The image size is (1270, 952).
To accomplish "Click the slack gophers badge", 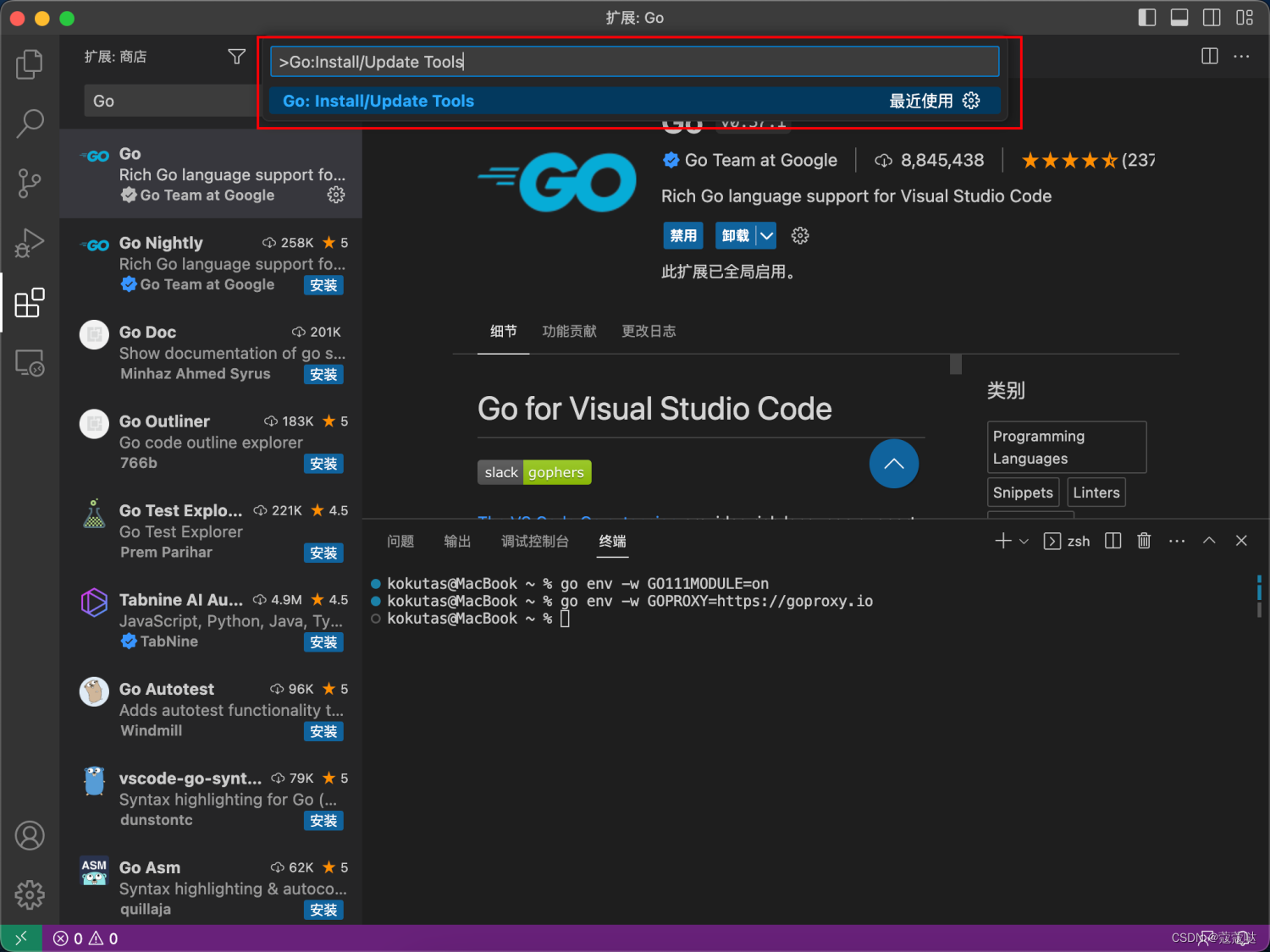I will click(534, 472).
